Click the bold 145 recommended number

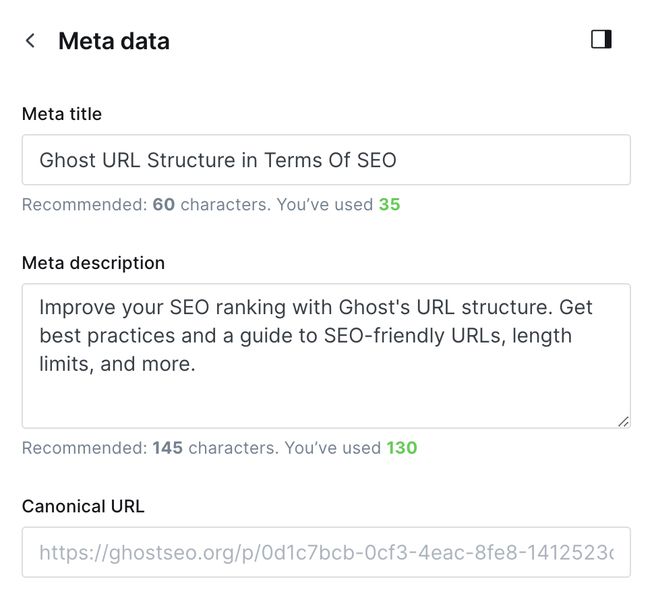coord(167,448)
